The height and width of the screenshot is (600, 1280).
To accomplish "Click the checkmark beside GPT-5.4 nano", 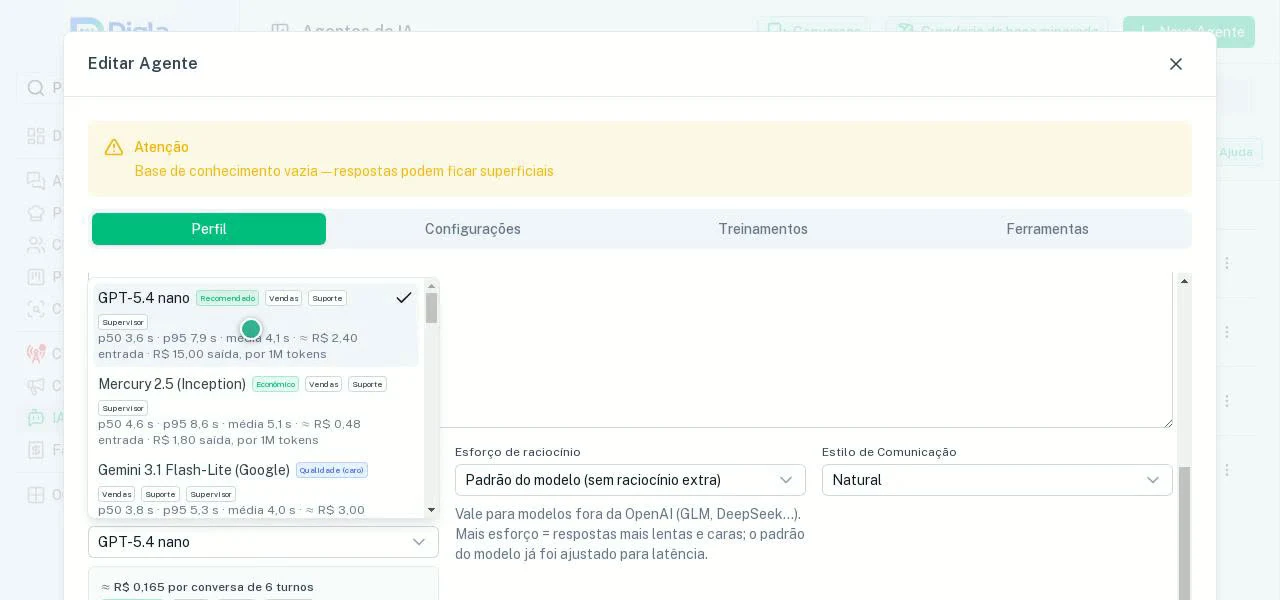I will coord(404,298).
